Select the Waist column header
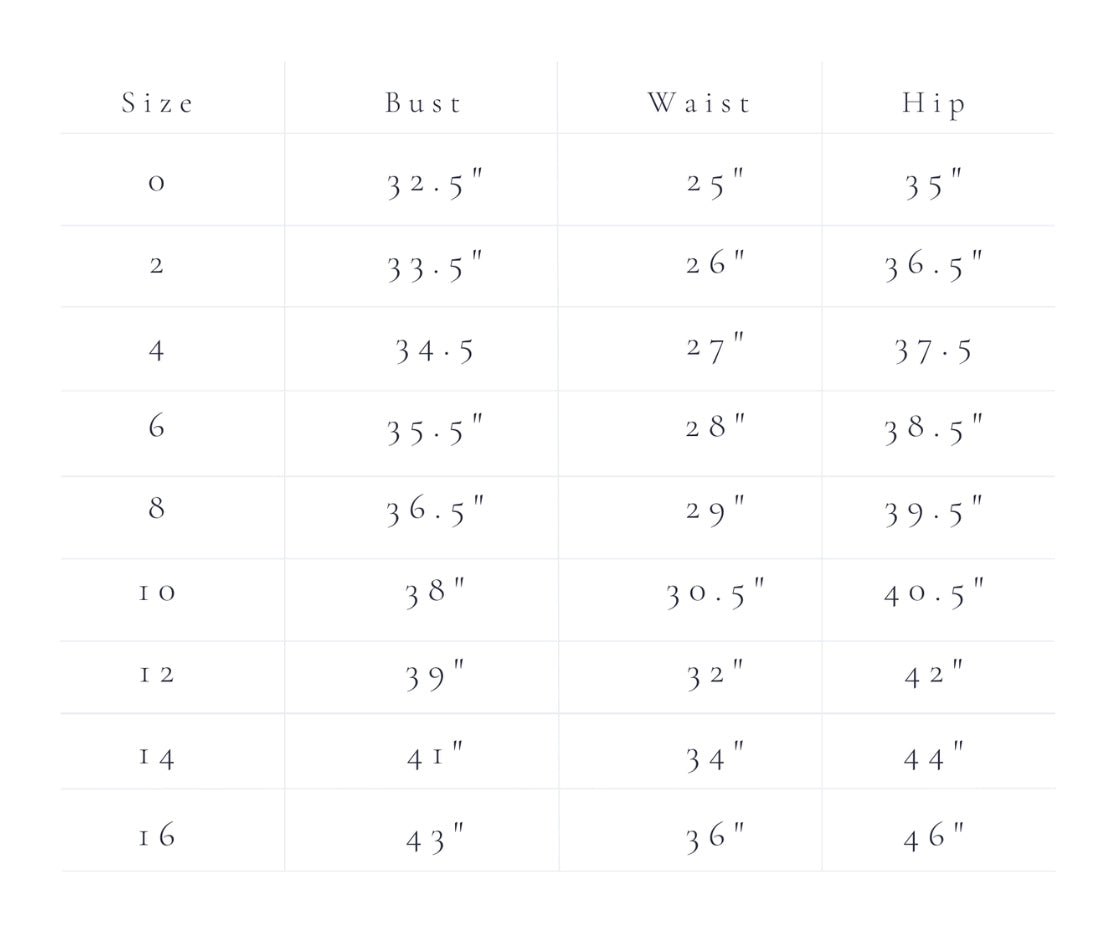1104x942 pixels. point(698,103)
